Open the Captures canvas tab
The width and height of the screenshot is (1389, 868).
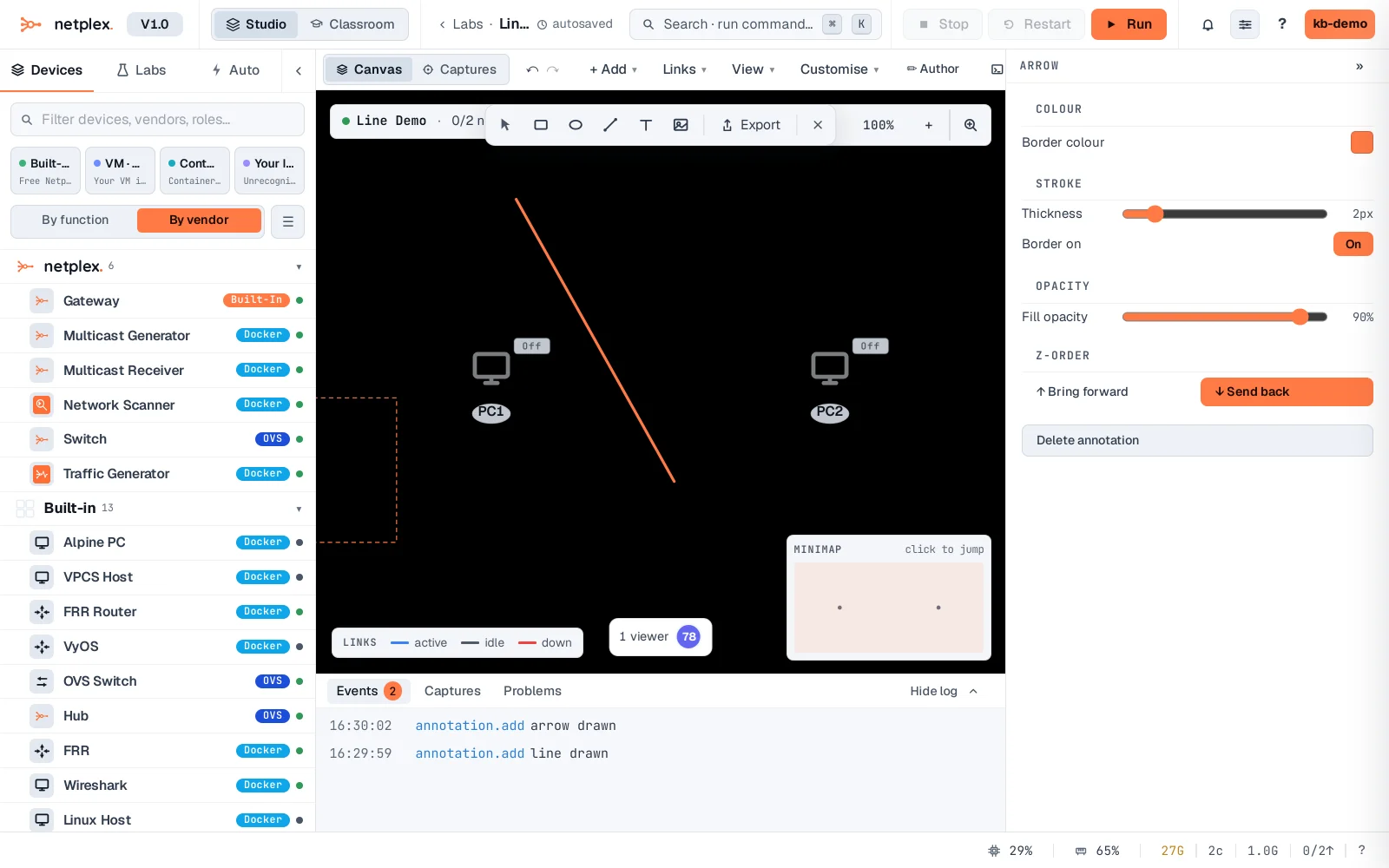[459, 69]
